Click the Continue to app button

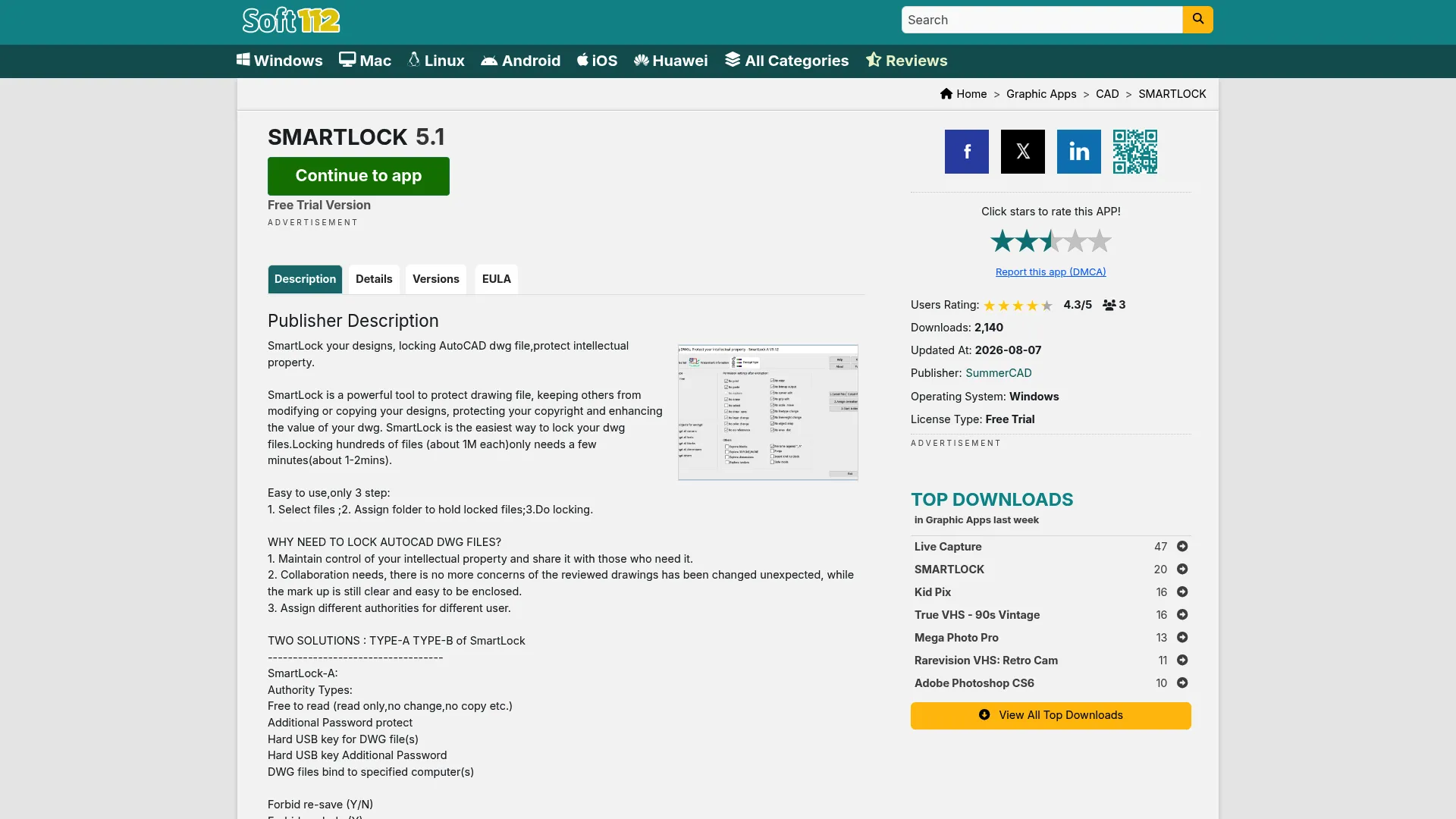pos(359,176)
